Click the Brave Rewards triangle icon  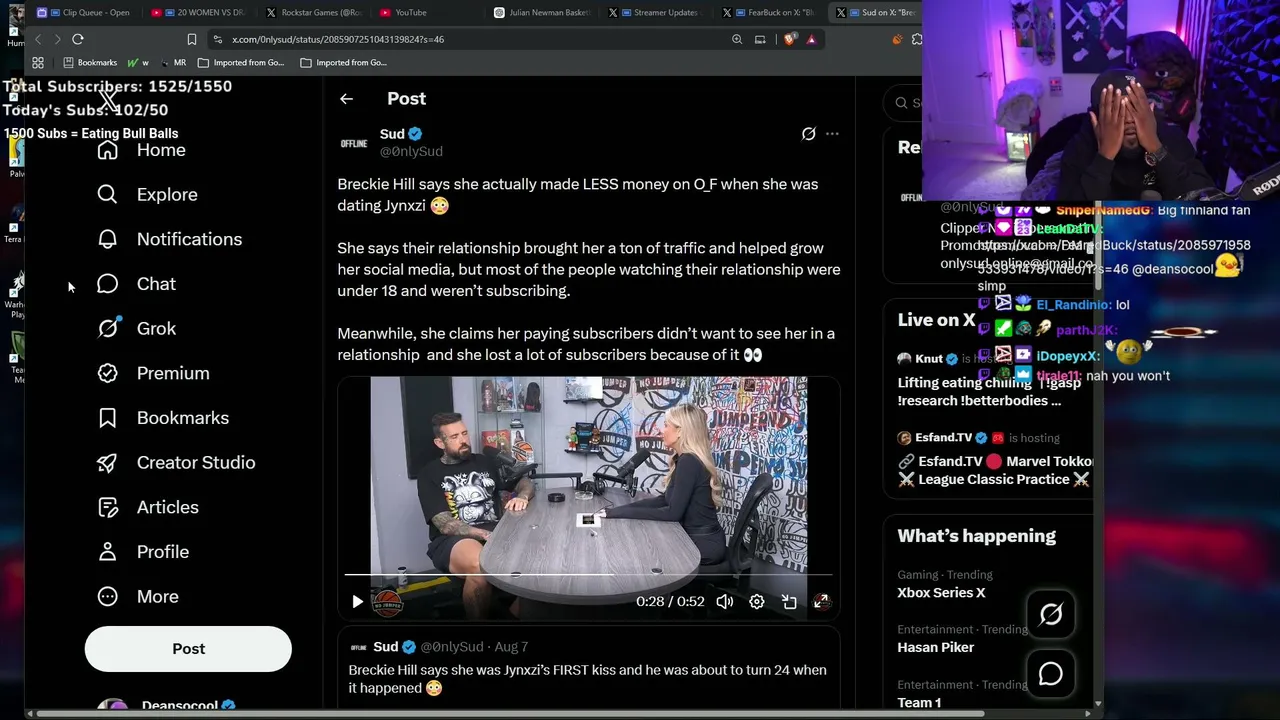811,39
